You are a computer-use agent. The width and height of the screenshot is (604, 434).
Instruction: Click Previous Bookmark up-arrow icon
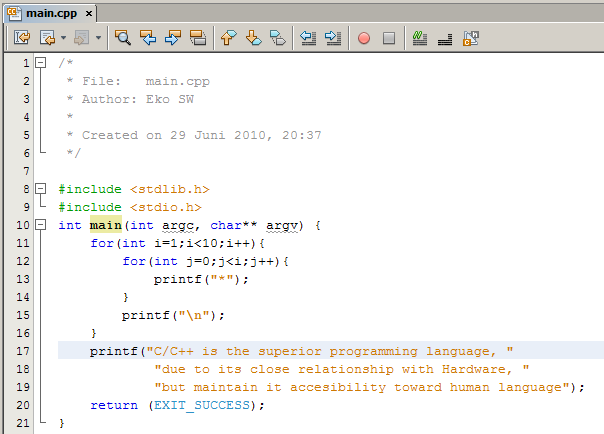(x=229, y=38)
